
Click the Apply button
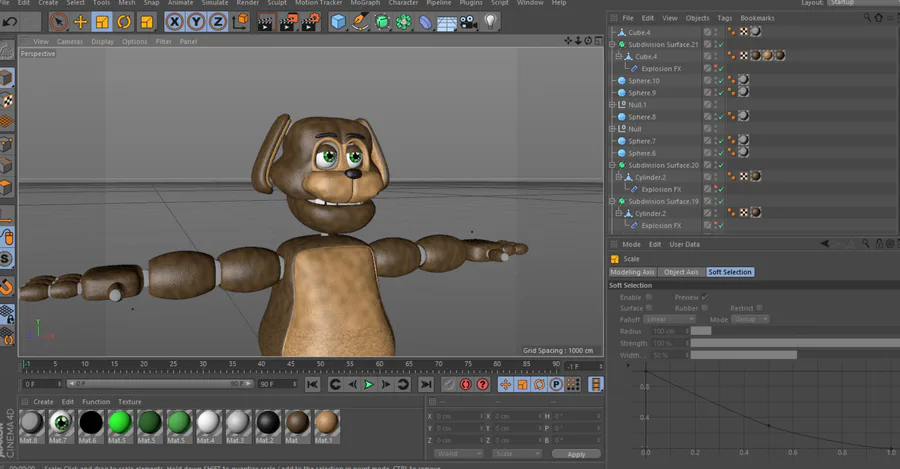coord(576,454)
